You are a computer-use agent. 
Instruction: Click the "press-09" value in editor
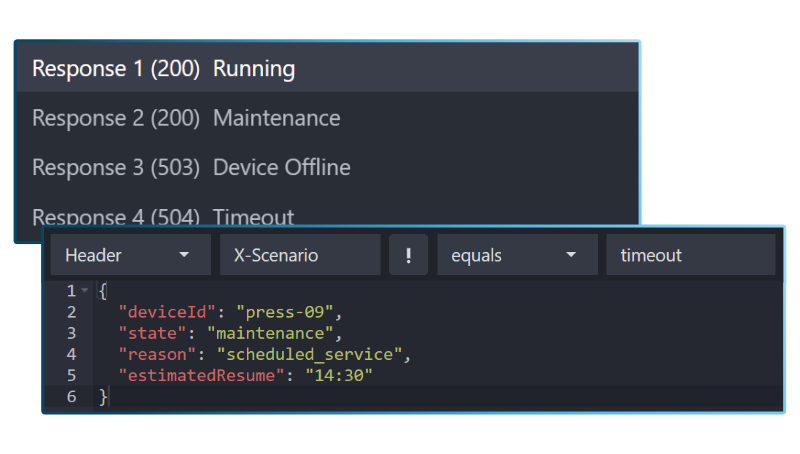point(285,312)
